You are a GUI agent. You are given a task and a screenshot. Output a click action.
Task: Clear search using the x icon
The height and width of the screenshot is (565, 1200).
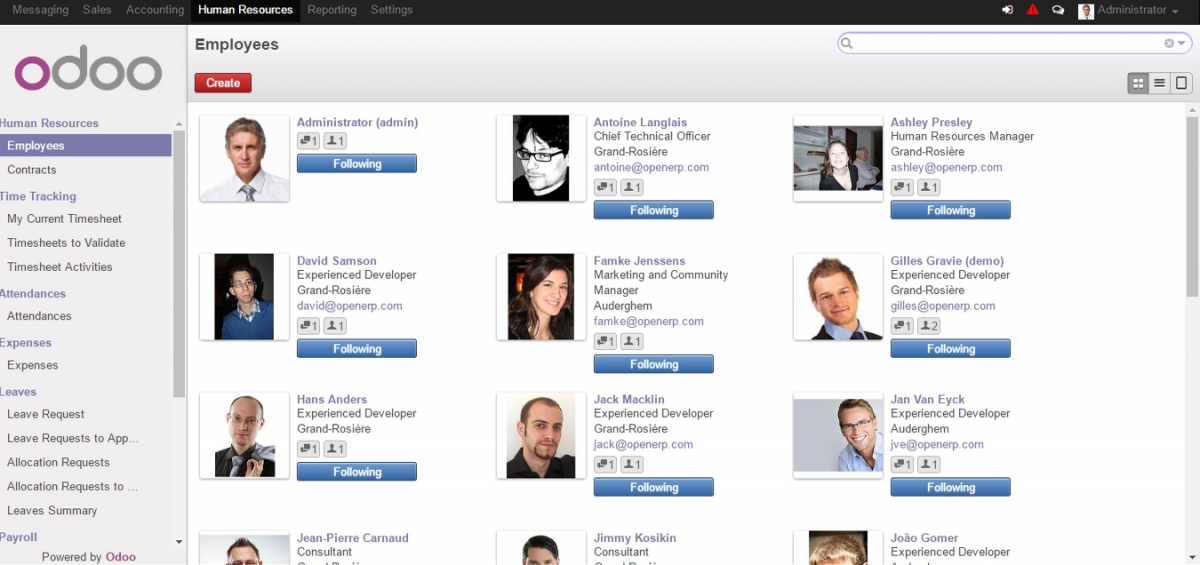click(x=1168, y=43)
